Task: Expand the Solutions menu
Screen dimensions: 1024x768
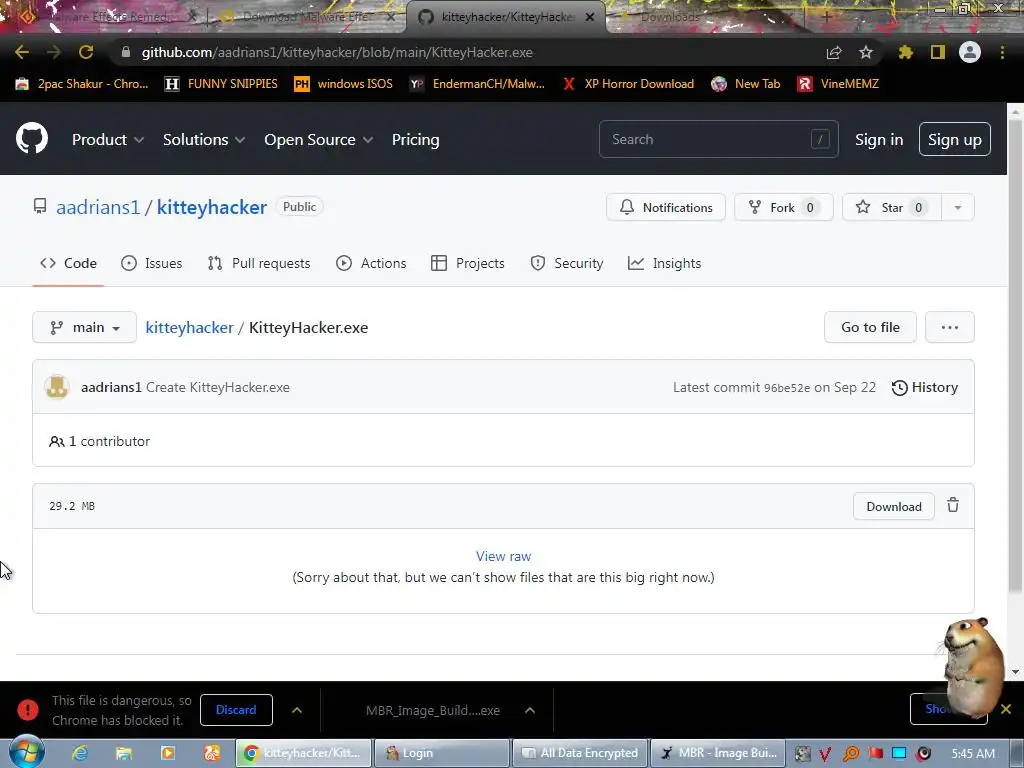Action: point(204,140)
